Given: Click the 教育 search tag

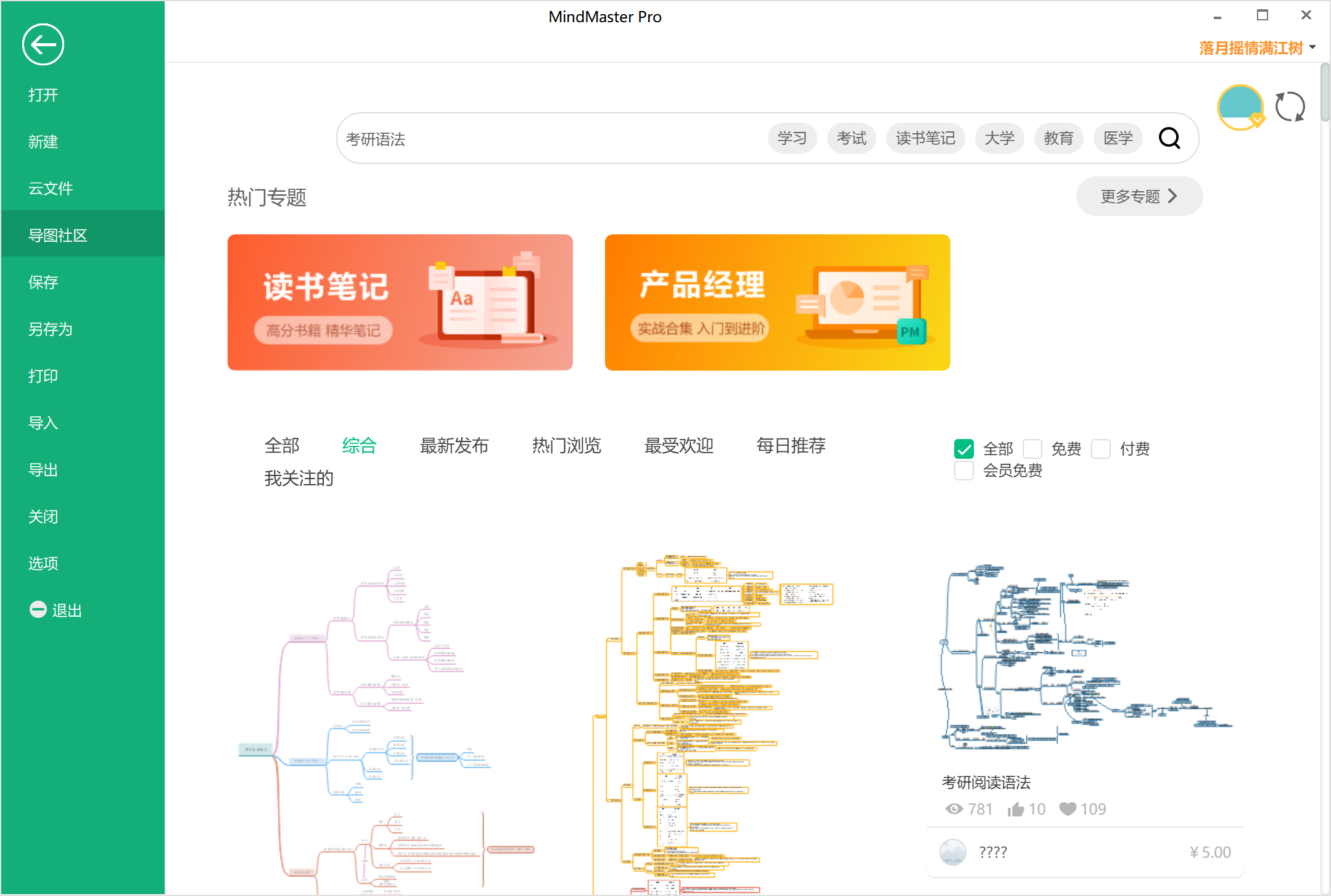Looking at the screenshot, I should coord(1058,138).
